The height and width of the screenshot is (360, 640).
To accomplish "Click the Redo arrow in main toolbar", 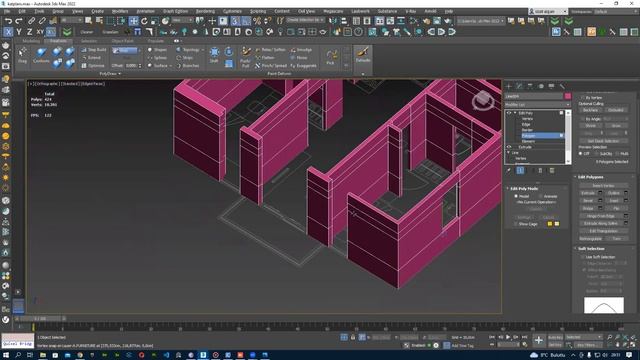I will (x=19, y=21).
